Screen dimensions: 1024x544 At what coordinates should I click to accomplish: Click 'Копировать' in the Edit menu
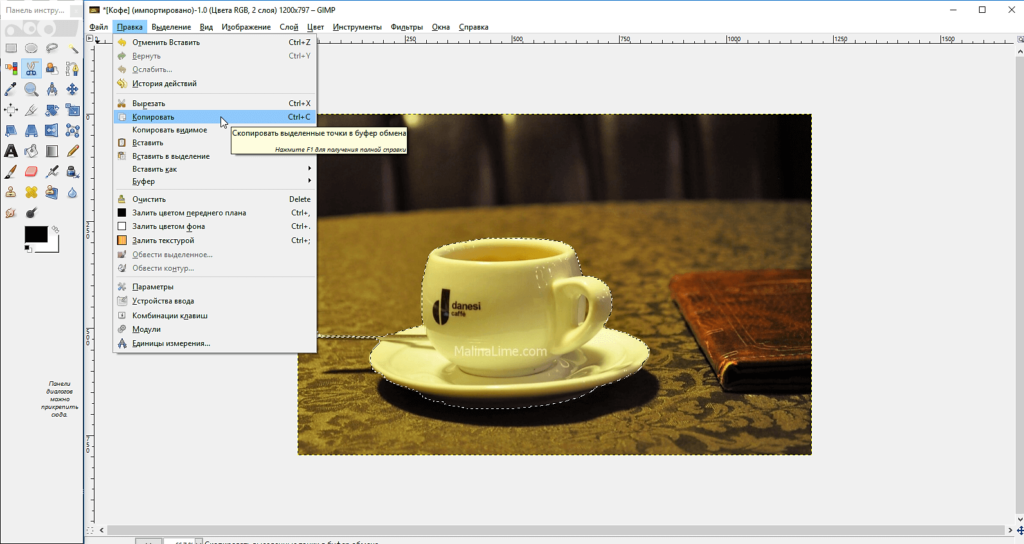pos(153,117)
